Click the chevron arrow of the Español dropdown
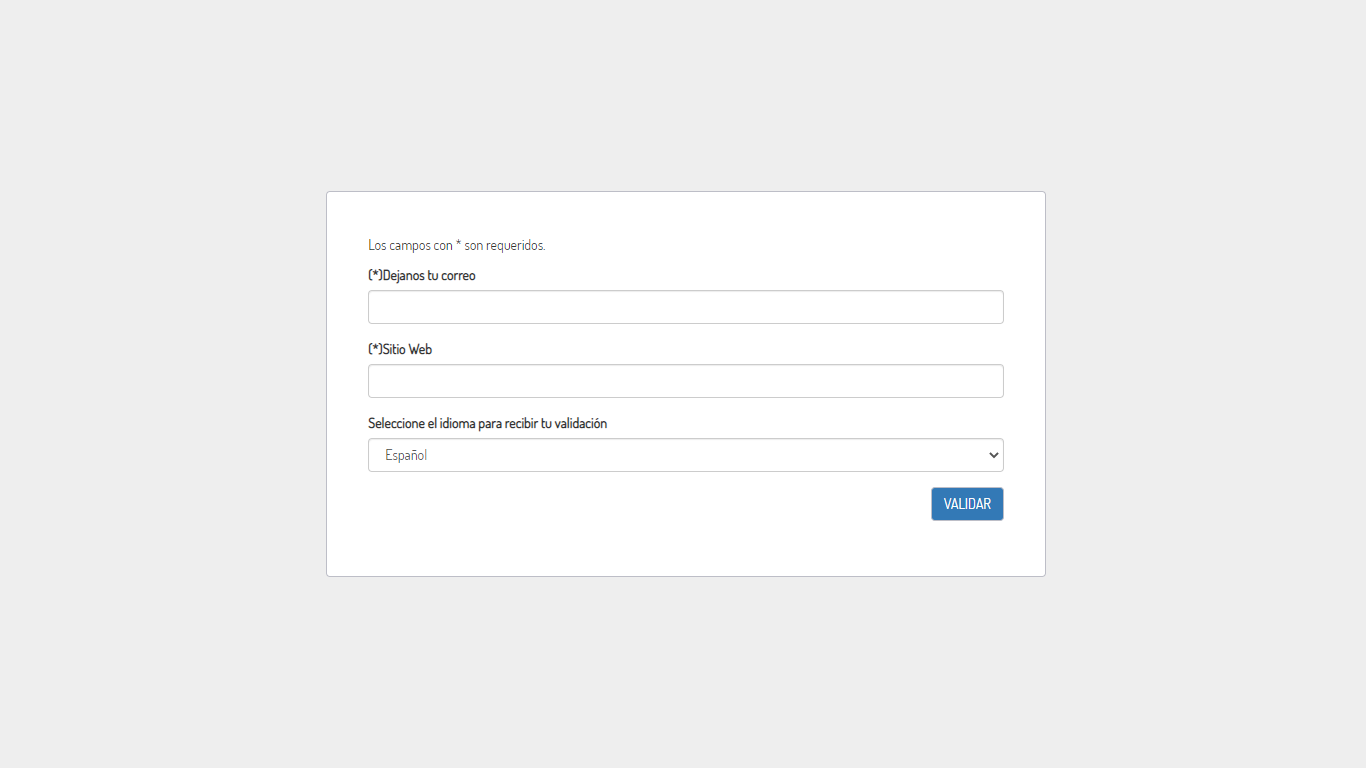The height and width of the screenshot is (768, 1366). click(993, 455)
